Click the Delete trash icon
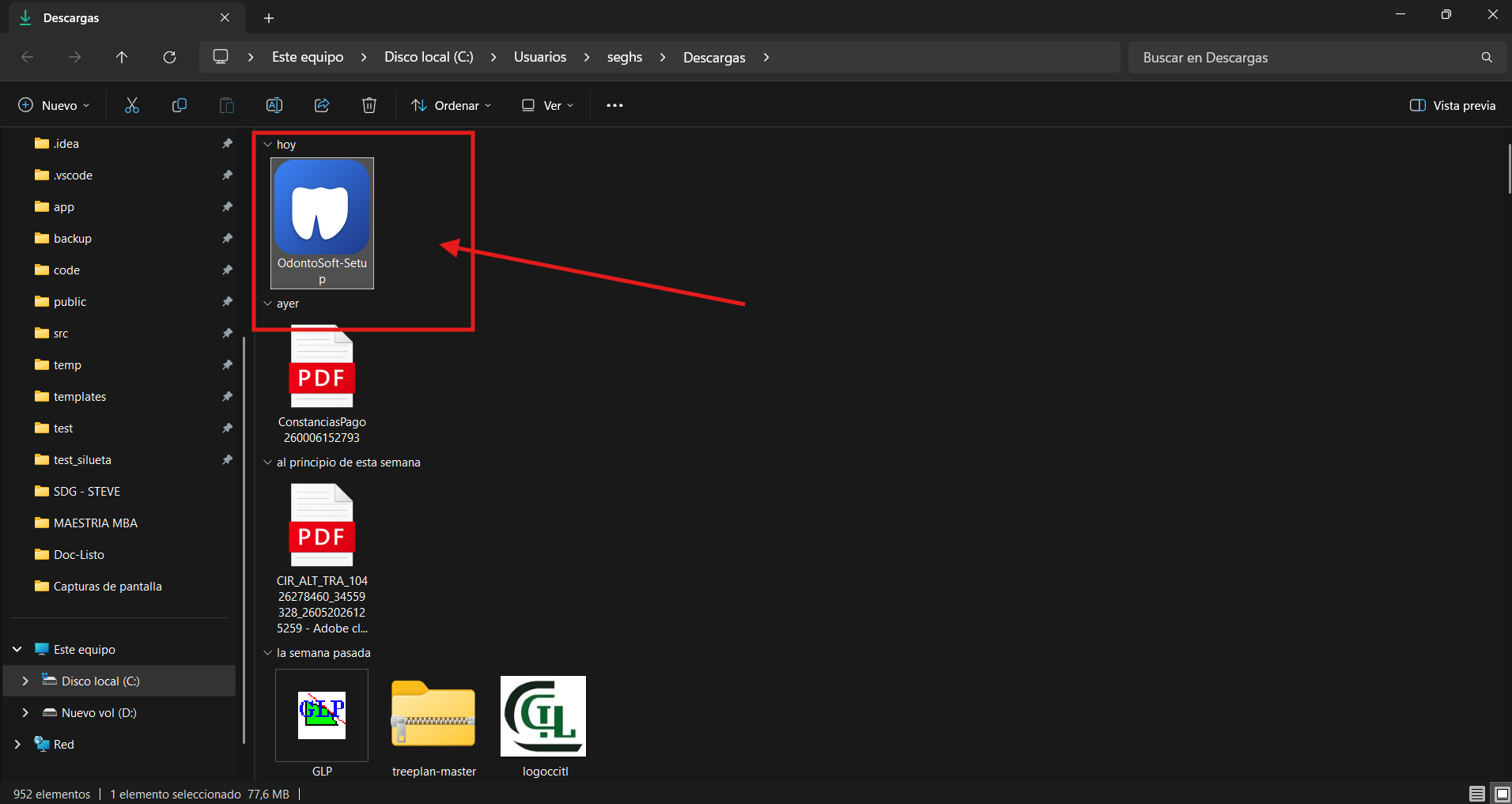Image resolution: width=1512 pixels, height=804 pixels. coord(369,105)
